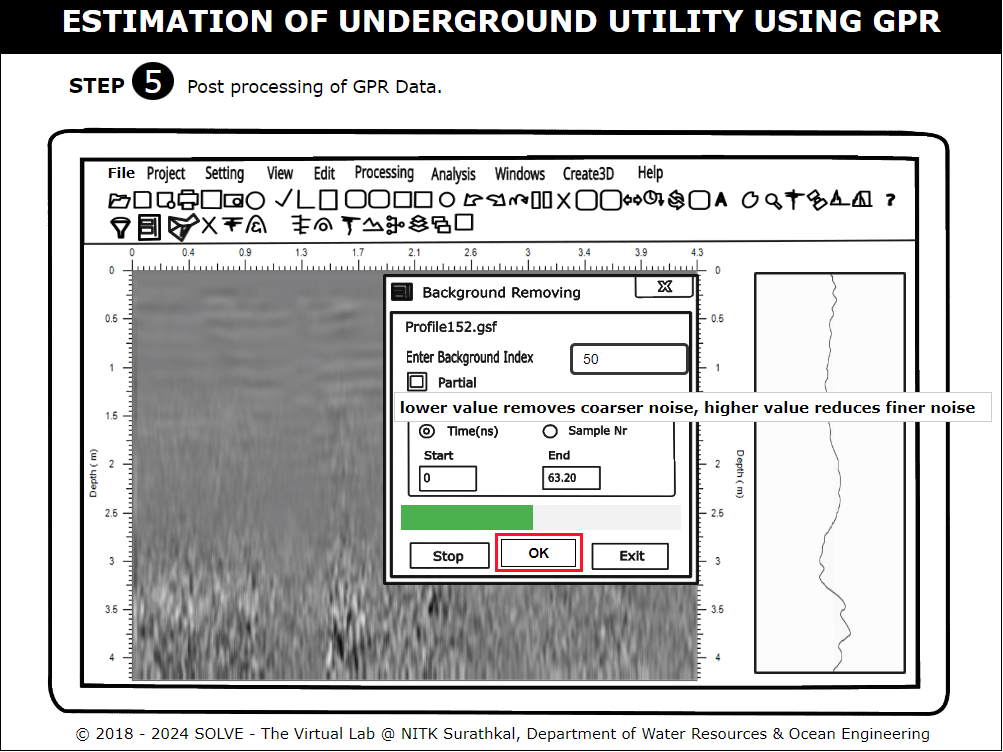Click the clock with down-arrow icon
This screenshot has width=1003, height=752.
pos(654,198)
